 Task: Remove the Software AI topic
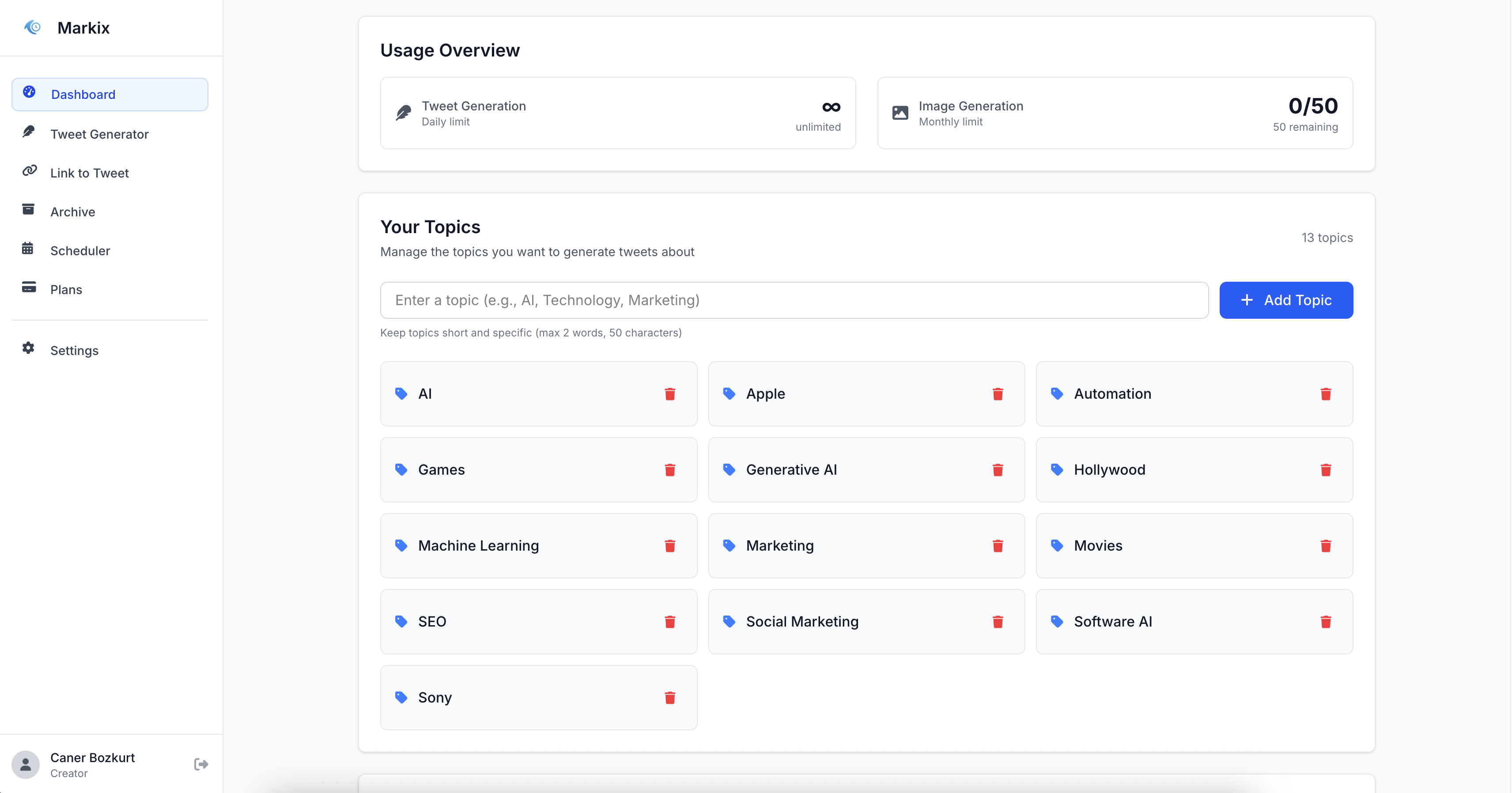1325,622
